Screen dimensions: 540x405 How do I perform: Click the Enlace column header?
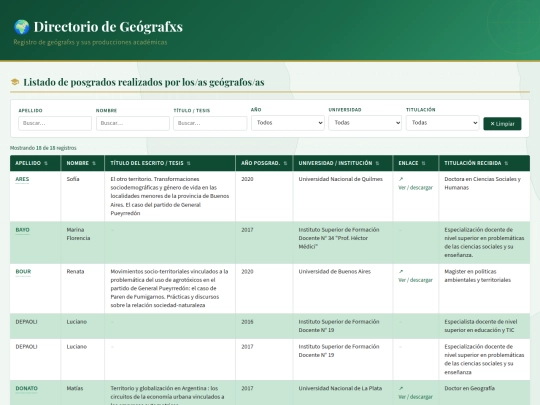tap(416, 163)
